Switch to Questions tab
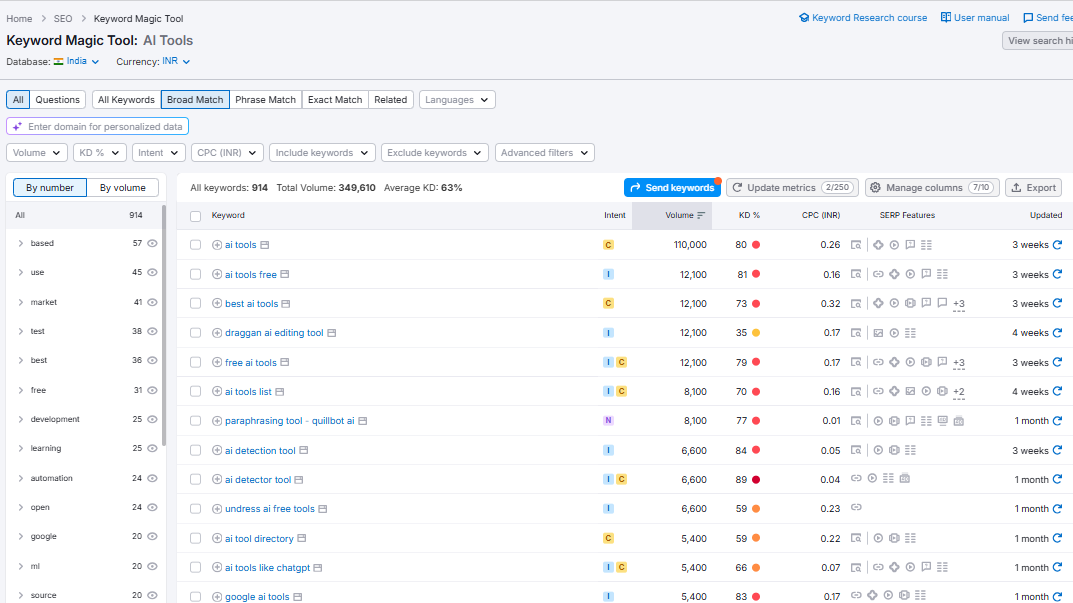Screen dimensions: 1073x603 point(57,99)
